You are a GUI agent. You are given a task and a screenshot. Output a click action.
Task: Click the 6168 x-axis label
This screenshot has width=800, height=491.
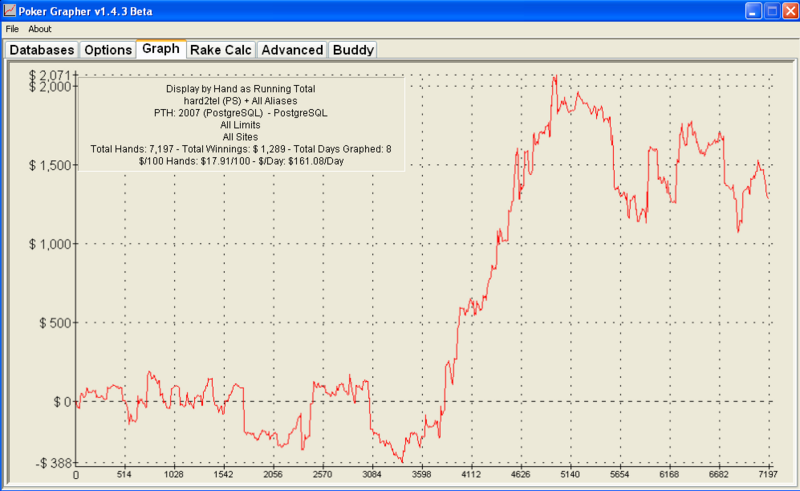[669, 475]
